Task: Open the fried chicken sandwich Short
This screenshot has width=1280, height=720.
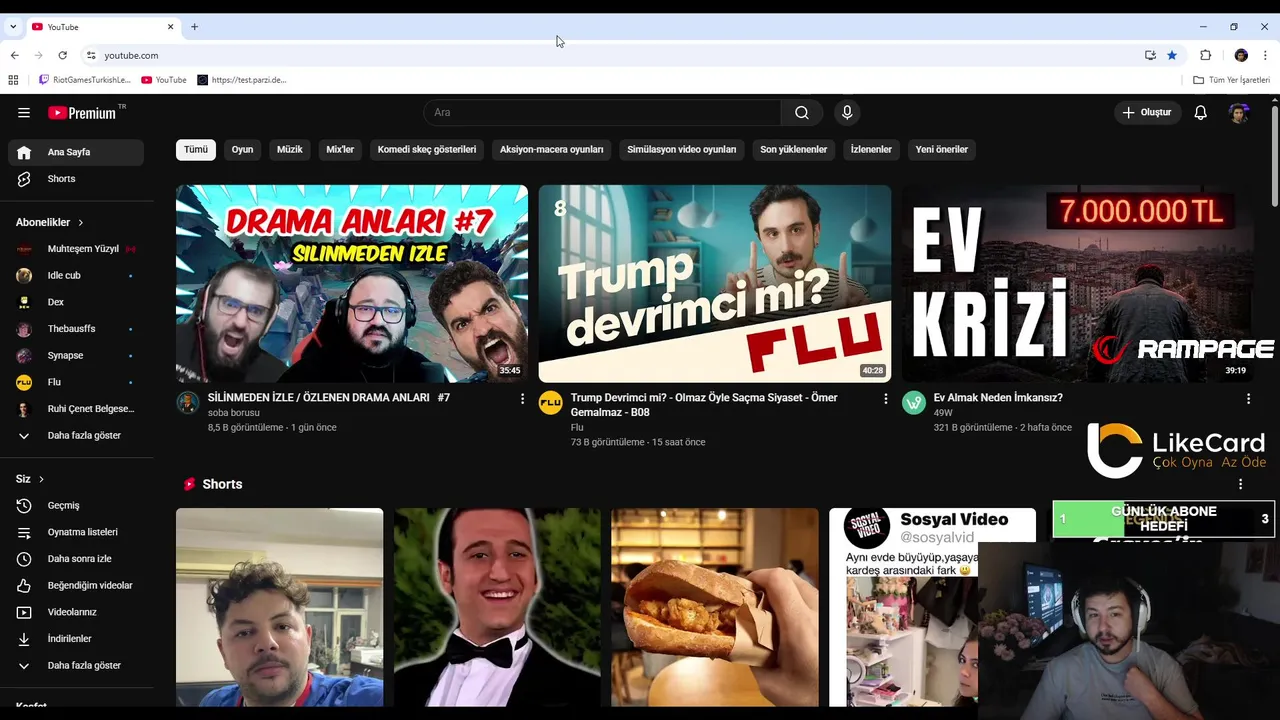Action: coord(715,607)
